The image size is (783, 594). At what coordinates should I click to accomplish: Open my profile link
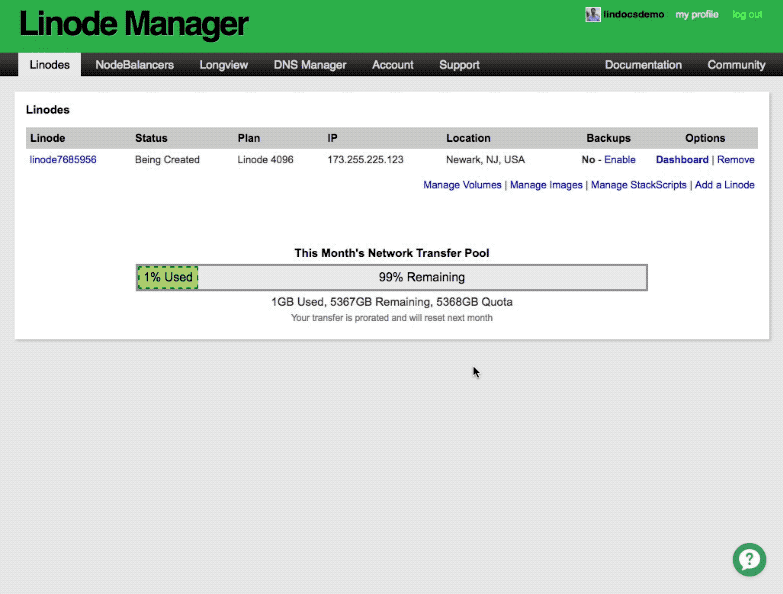coord(697,14)
